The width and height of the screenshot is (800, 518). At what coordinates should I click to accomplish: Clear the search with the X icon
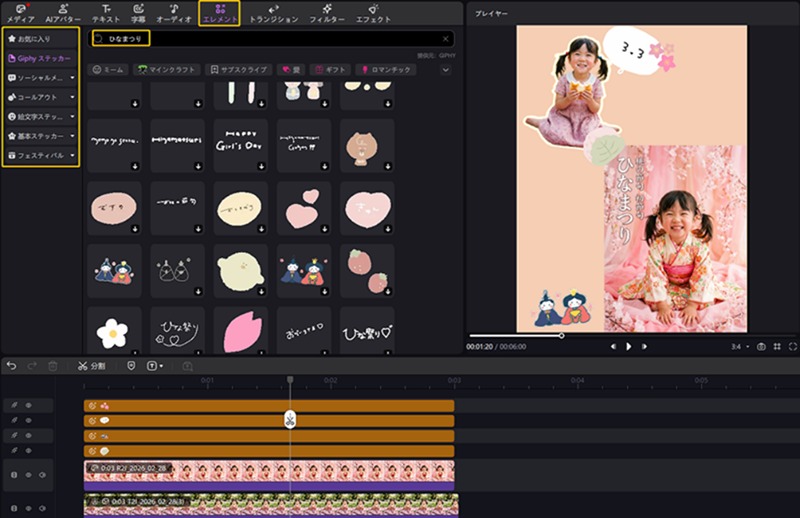click(x=445, y=39)
